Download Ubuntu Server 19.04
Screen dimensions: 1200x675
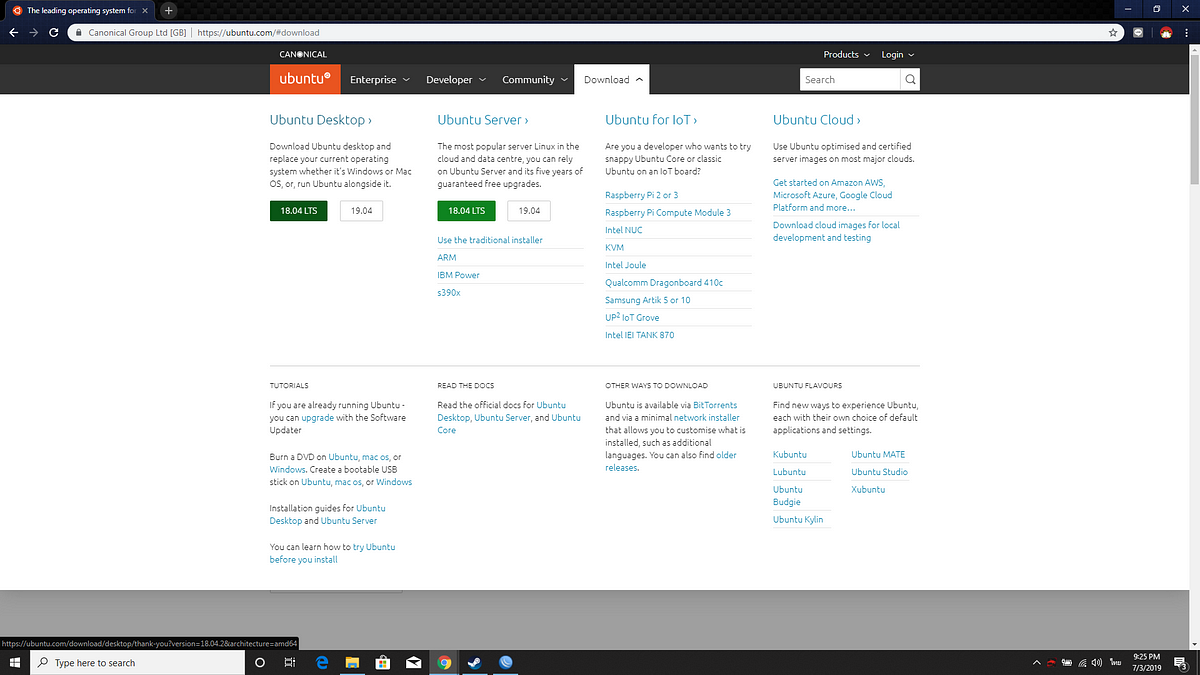529,210
